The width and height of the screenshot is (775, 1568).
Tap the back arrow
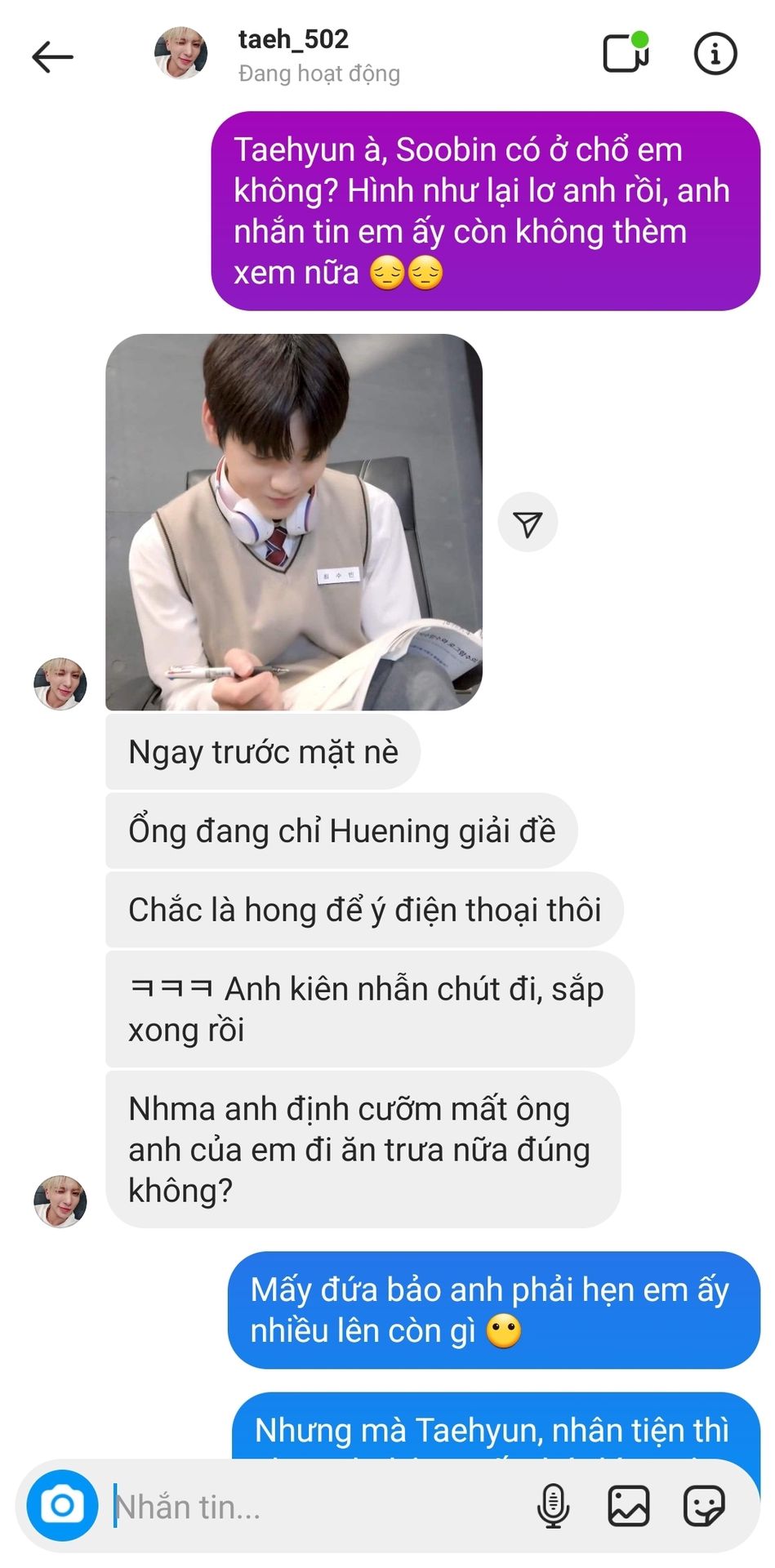click(x=52, y=56)
